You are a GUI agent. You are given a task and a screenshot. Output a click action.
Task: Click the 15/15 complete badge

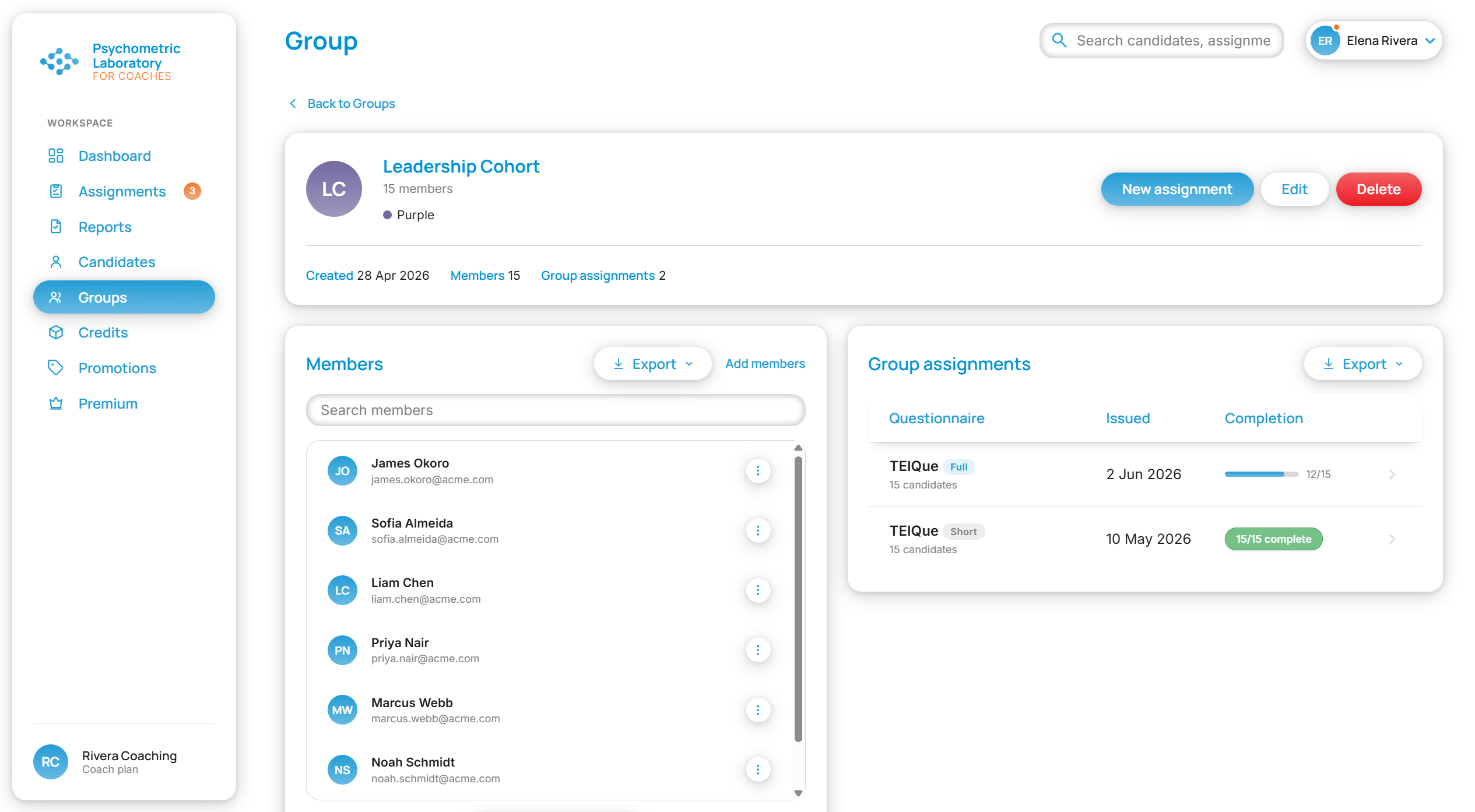1273,539
